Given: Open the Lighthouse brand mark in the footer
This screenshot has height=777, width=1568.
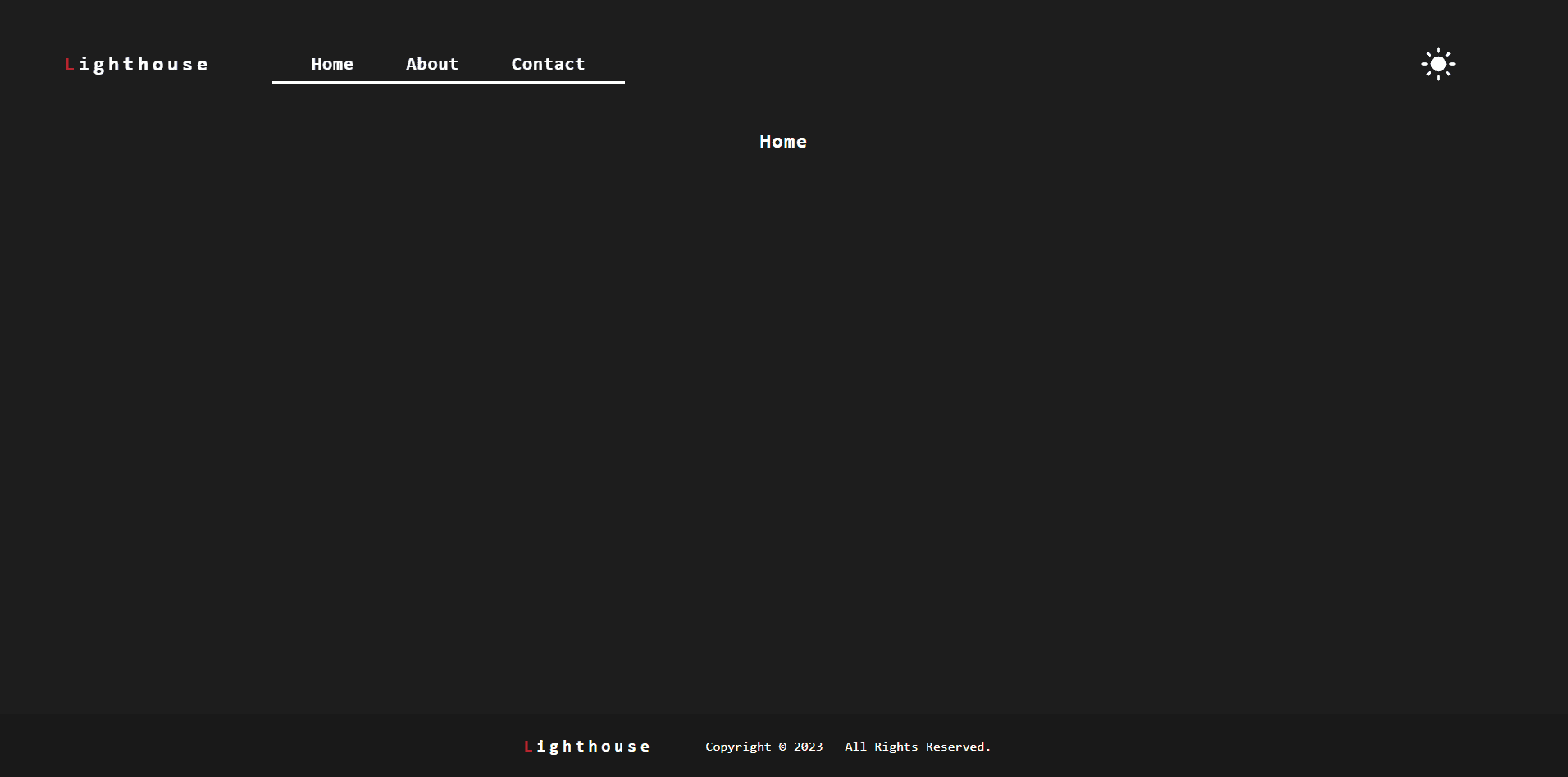Looking at the screenshot, I should 587,746.
